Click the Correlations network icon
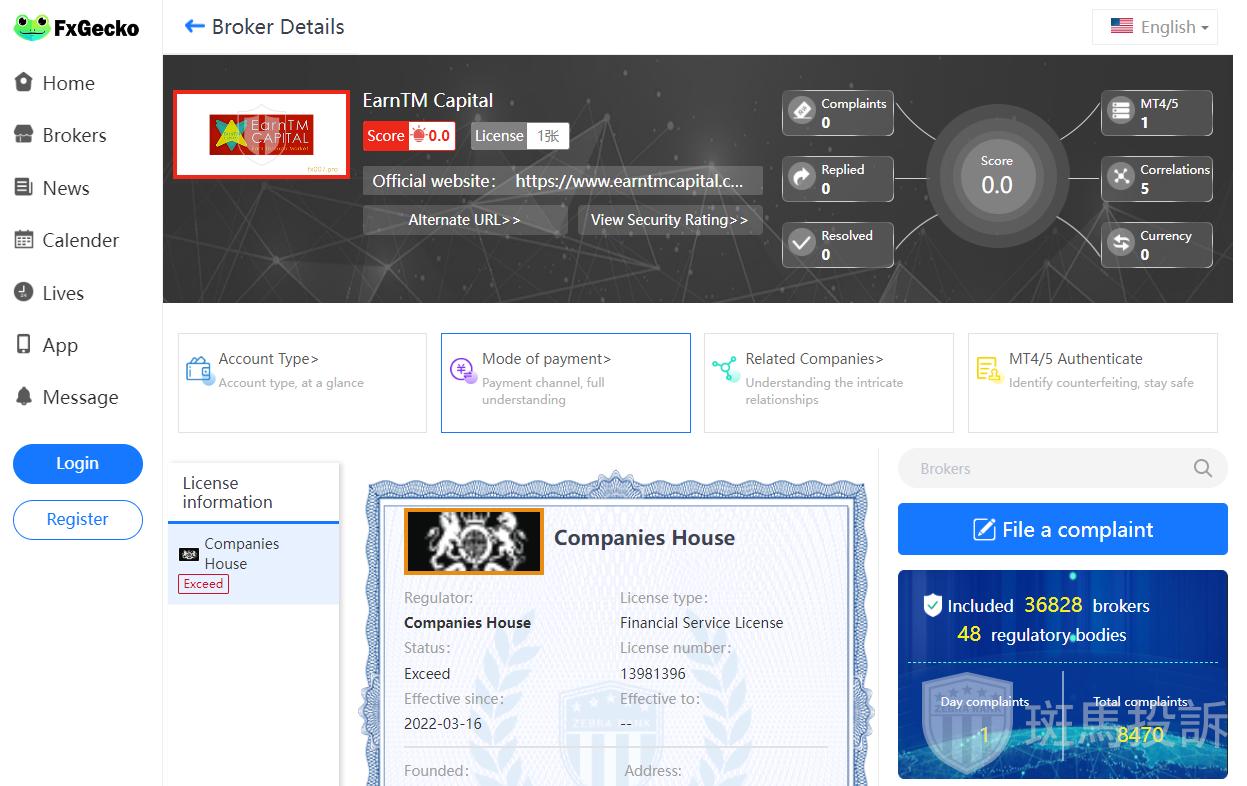1247x786 pixels. [x=1121, y=178]
